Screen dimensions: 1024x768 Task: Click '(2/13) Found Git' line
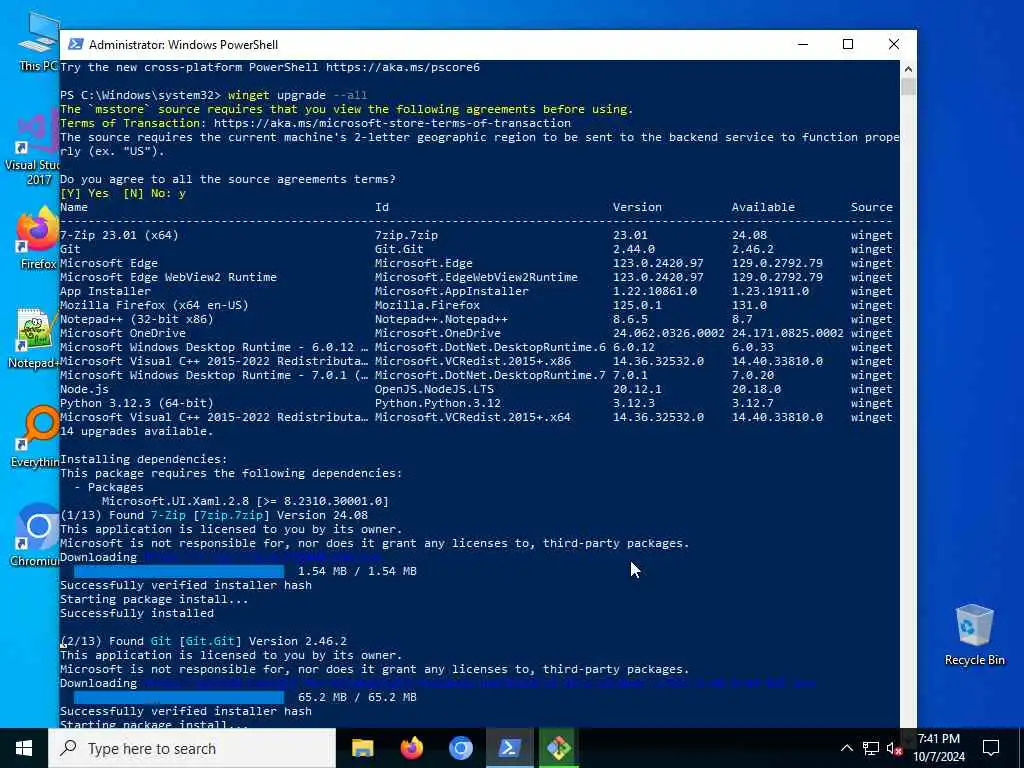[x=203, y=641]
